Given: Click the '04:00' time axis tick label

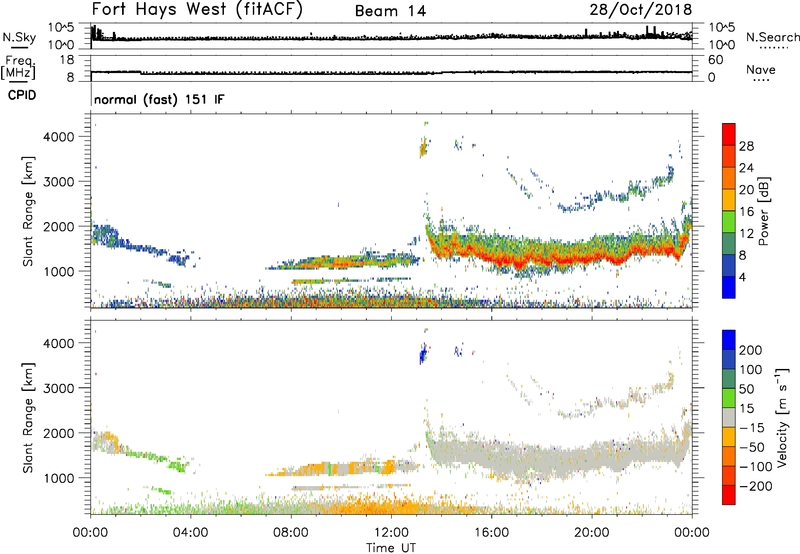Looking at the screenshot, I should [x=191, y=533].
